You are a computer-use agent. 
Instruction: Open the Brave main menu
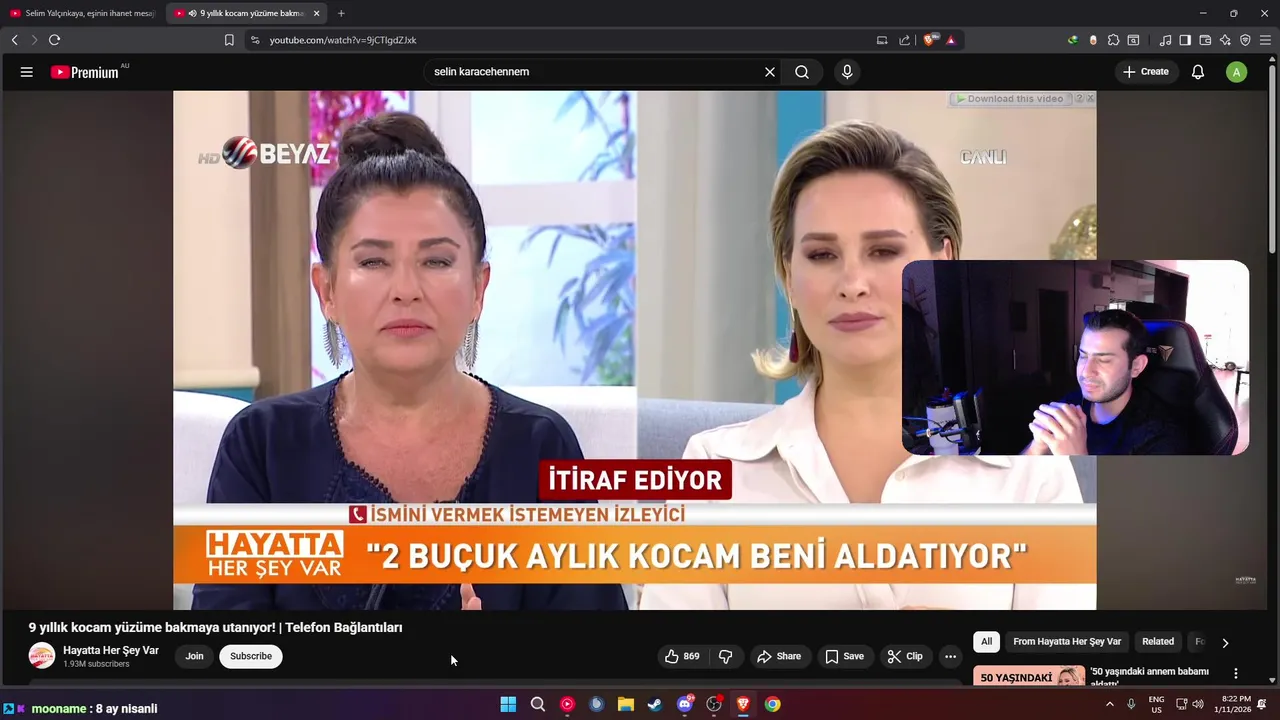coord(1265,40)
